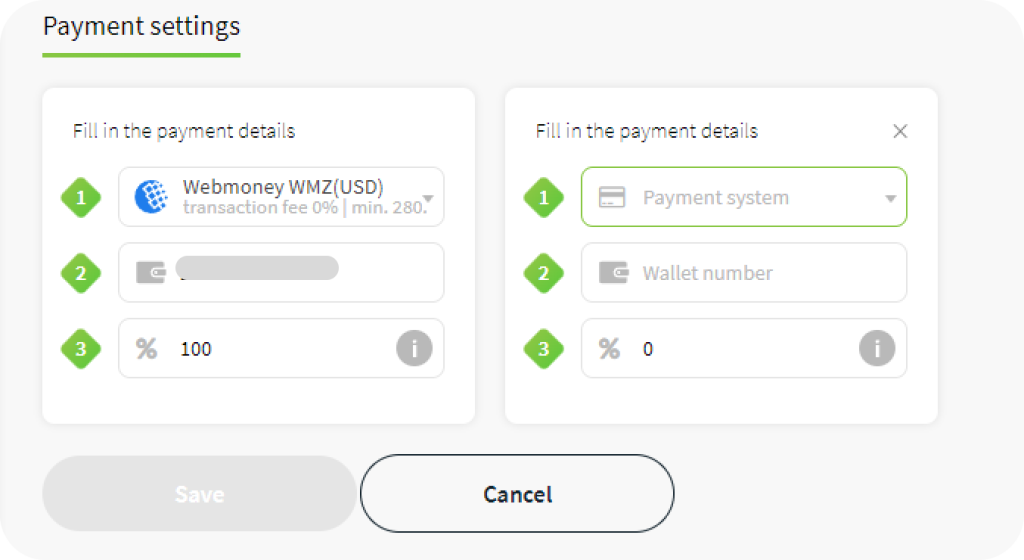Open info icon next to 0 percent
The width and height of the screenshot is (1024, 560).
877,348
